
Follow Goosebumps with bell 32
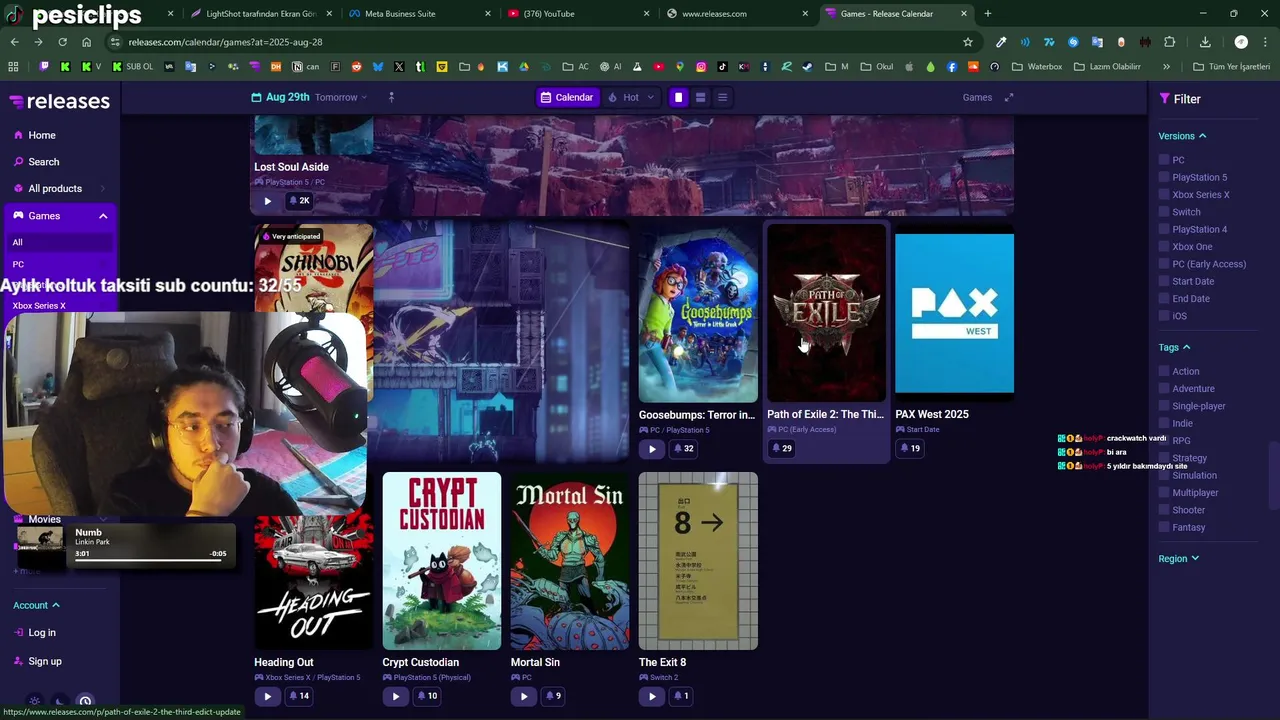(683, 449)
